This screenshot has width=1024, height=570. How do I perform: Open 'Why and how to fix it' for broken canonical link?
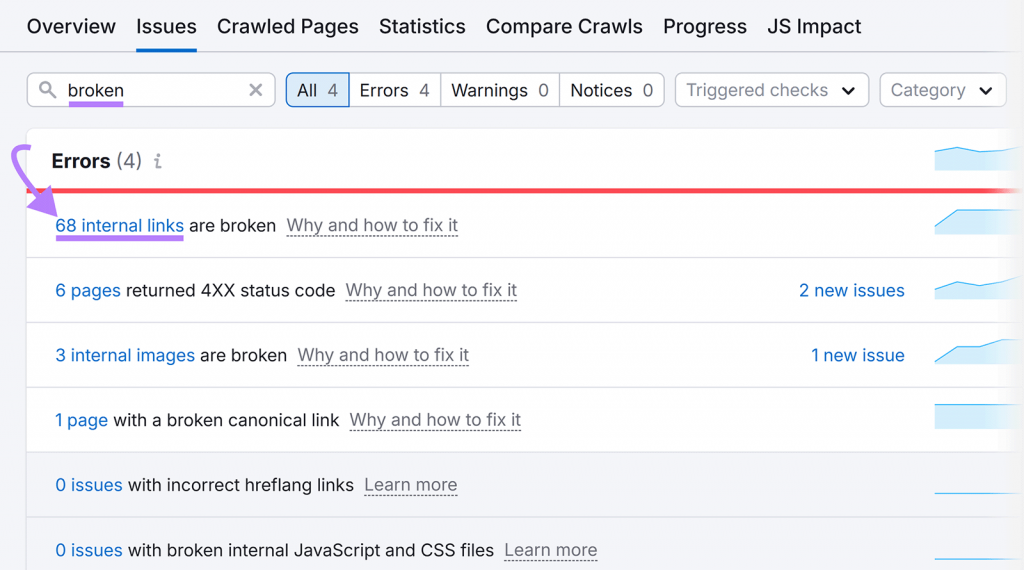pos(435,420)
